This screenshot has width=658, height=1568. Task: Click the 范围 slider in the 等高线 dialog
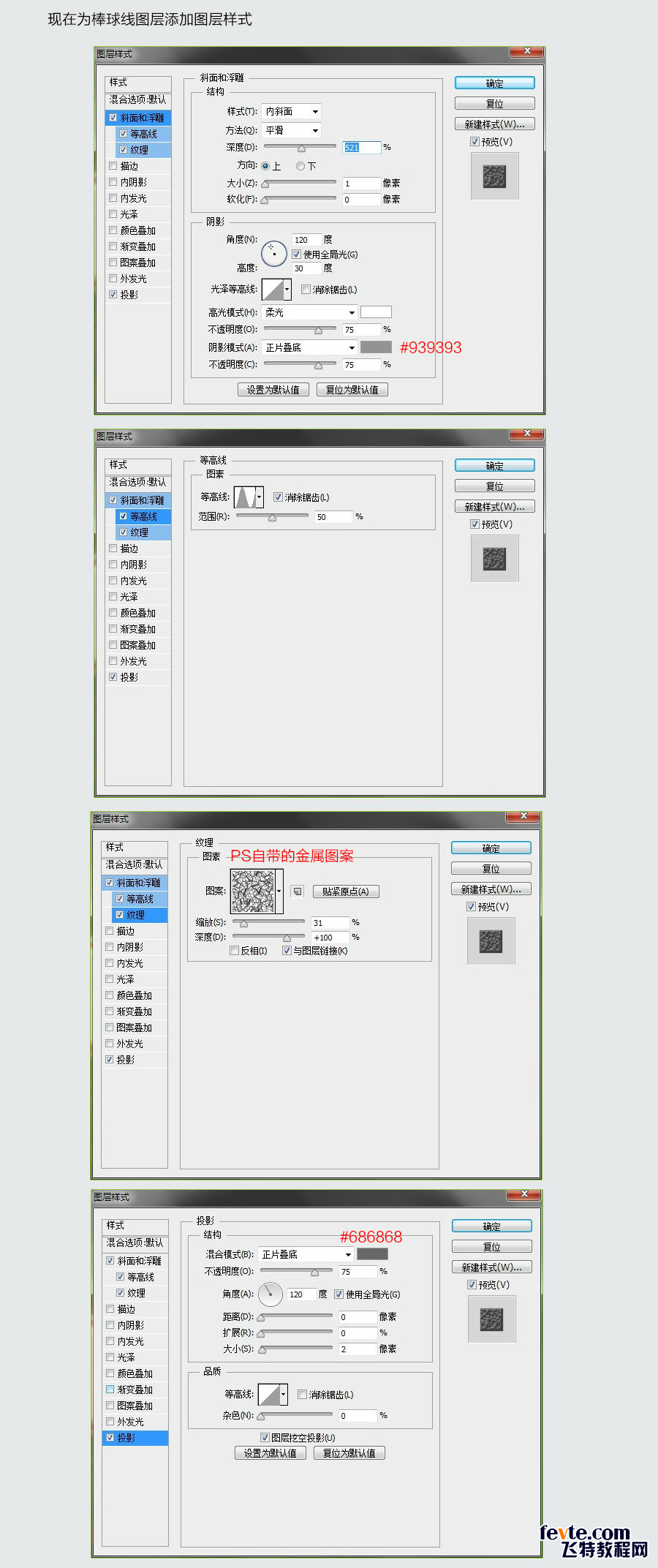(272, 517)
